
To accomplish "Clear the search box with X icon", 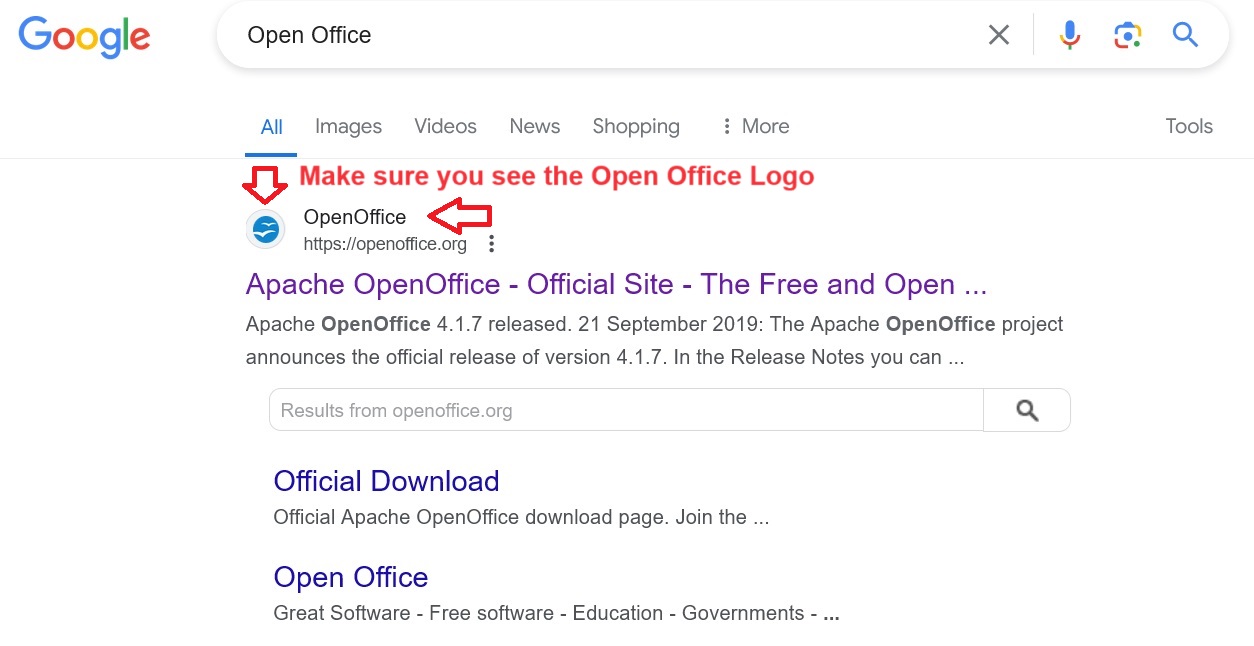I will click(998, 35).
